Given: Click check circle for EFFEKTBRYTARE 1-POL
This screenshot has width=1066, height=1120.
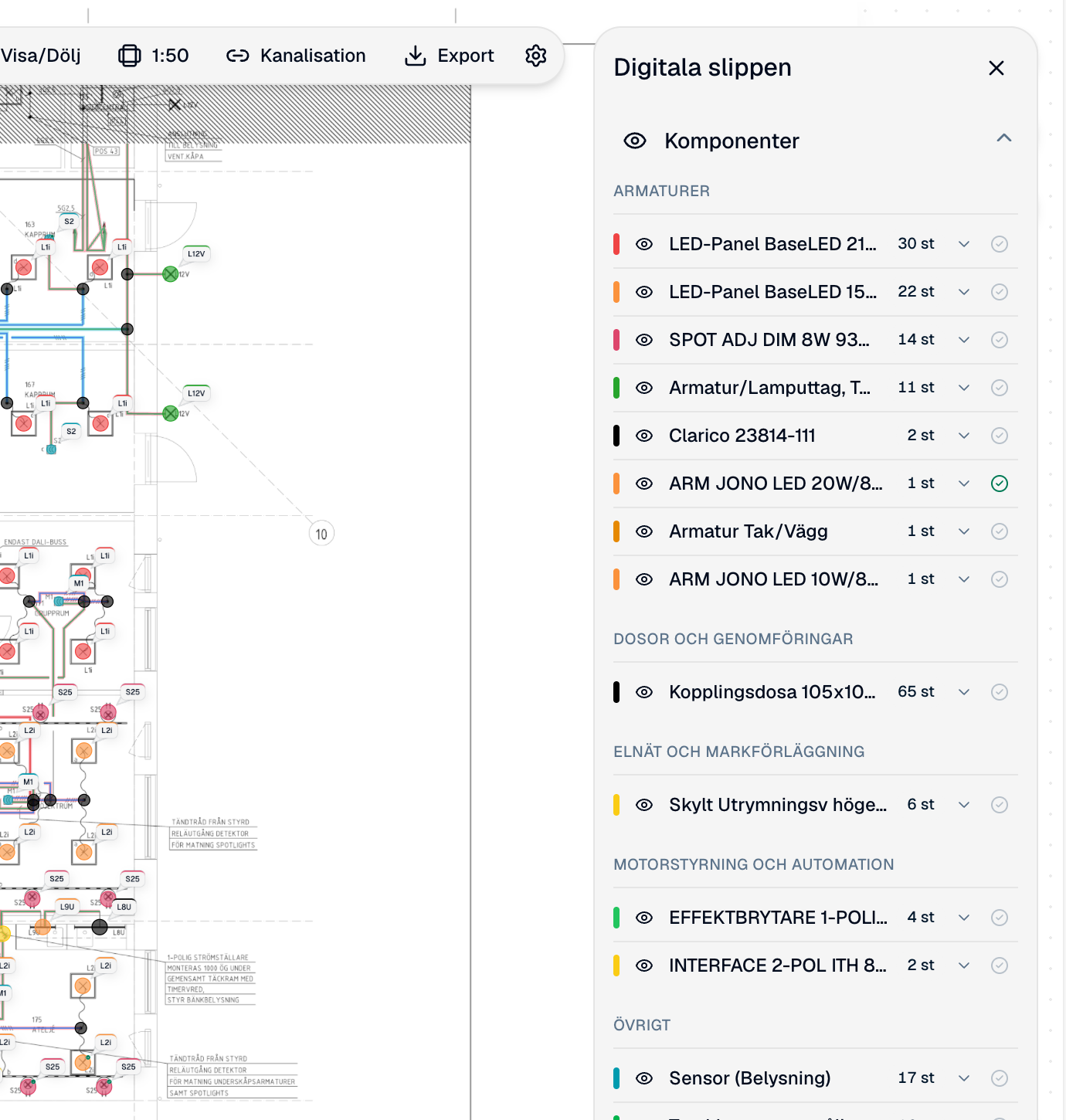Looking at the screenshot, I should pyautogui.click(x=1000, y=918).
